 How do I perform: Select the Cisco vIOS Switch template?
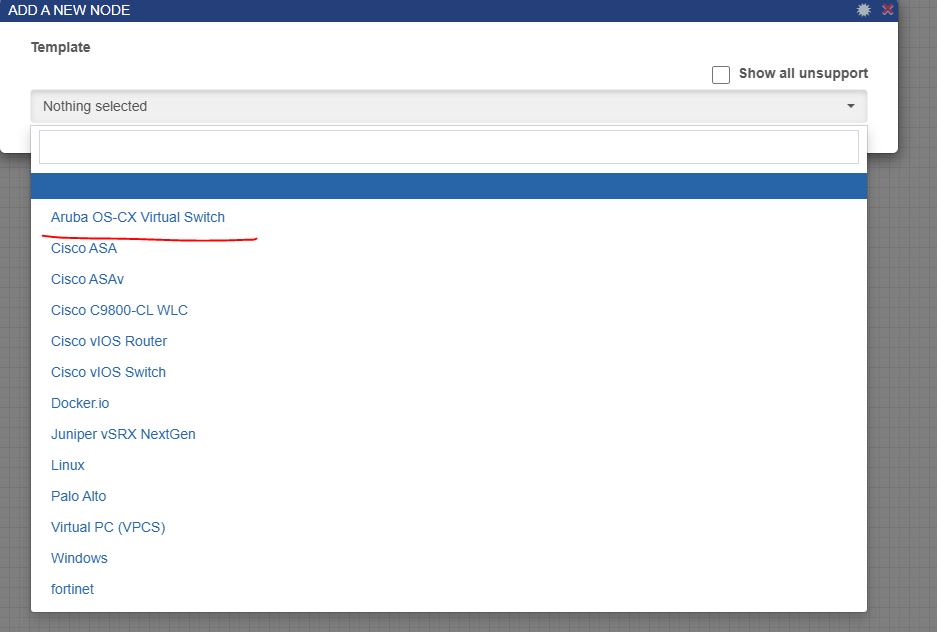coord(108,372)
